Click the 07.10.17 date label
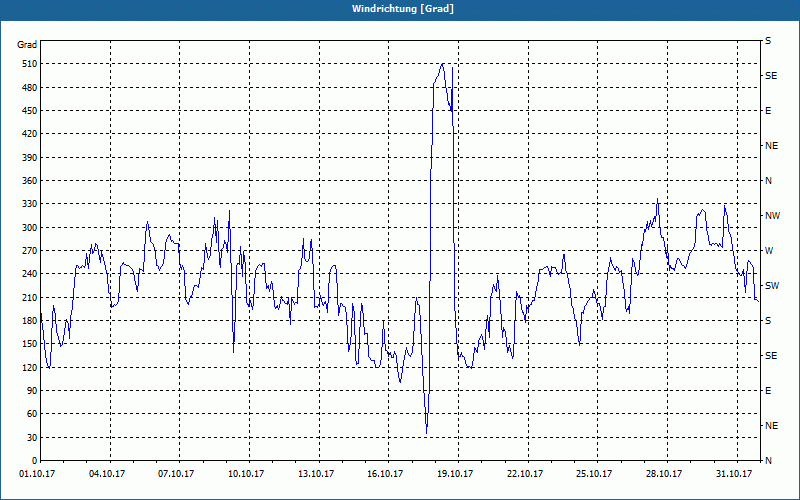800x500 pixels. pos(176,474)
